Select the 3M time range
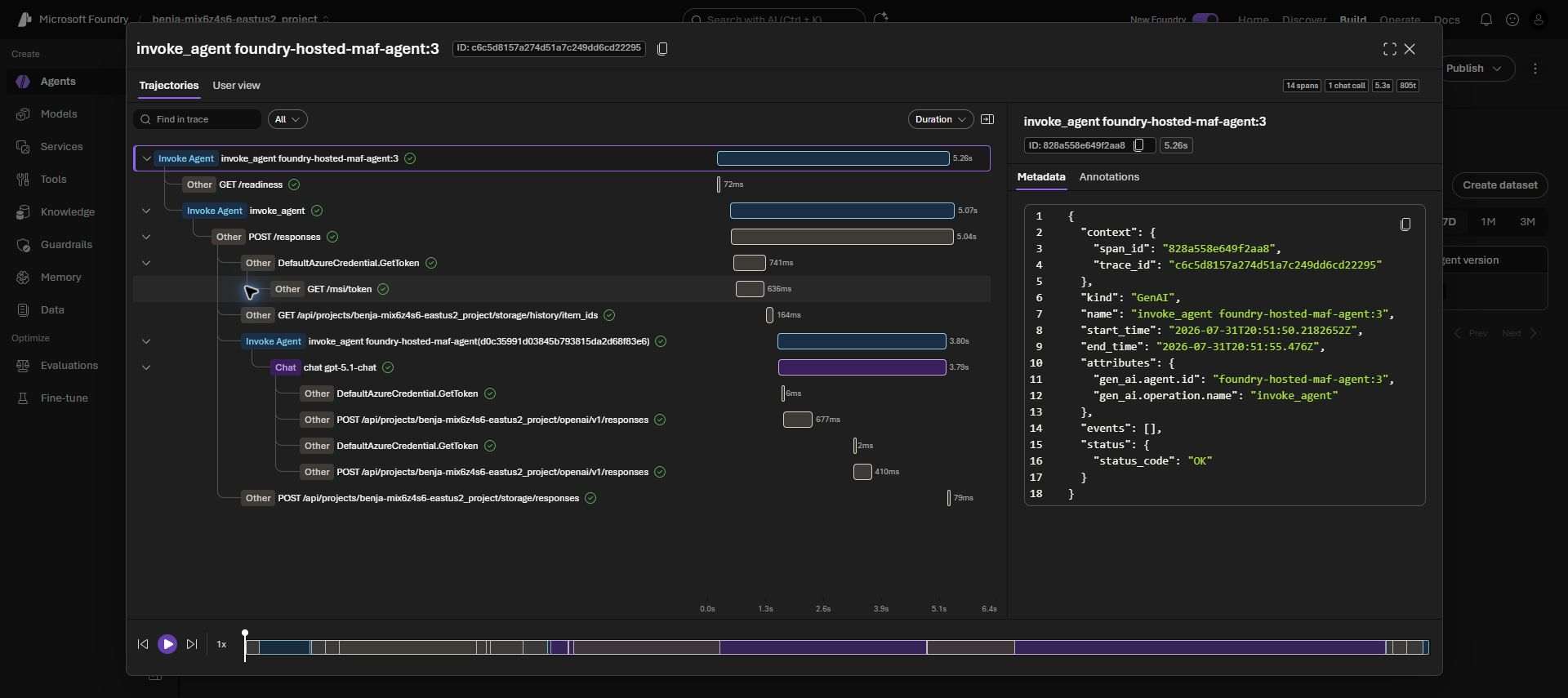 pos(1527,222)
